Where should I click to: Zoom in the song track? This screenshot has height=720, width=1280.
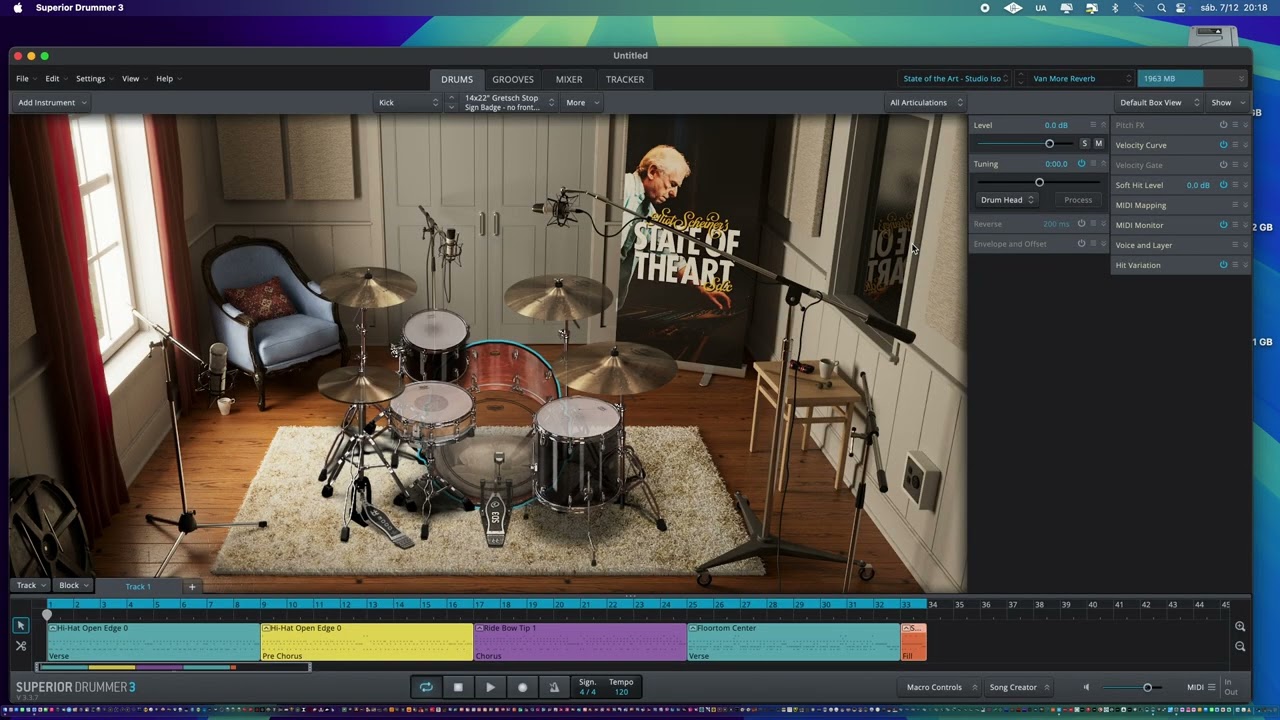(x=1240, y=627)
